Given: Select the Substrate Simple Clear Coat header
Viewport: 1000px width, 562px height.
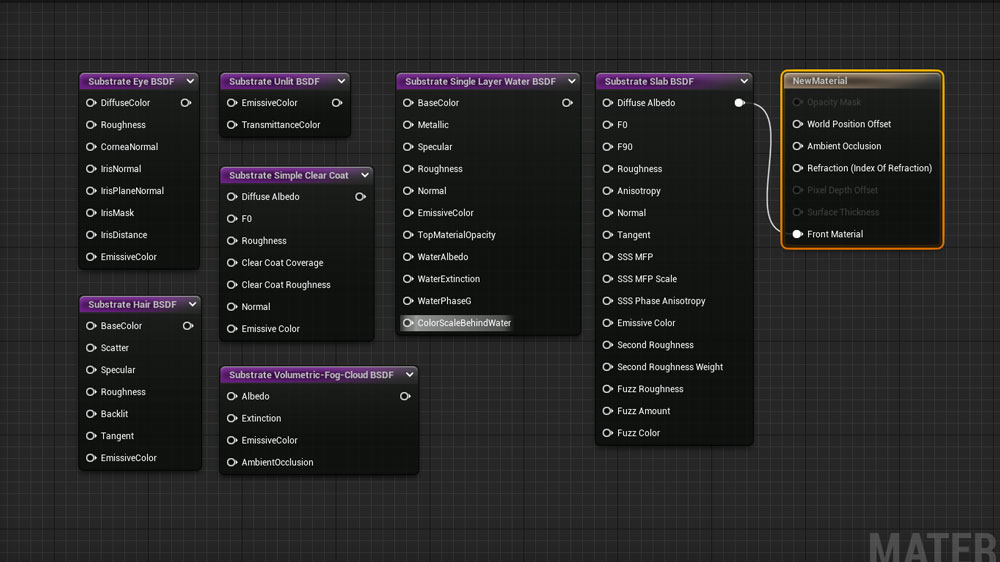Looking at the screenshot, I should (x=297, y=175).
